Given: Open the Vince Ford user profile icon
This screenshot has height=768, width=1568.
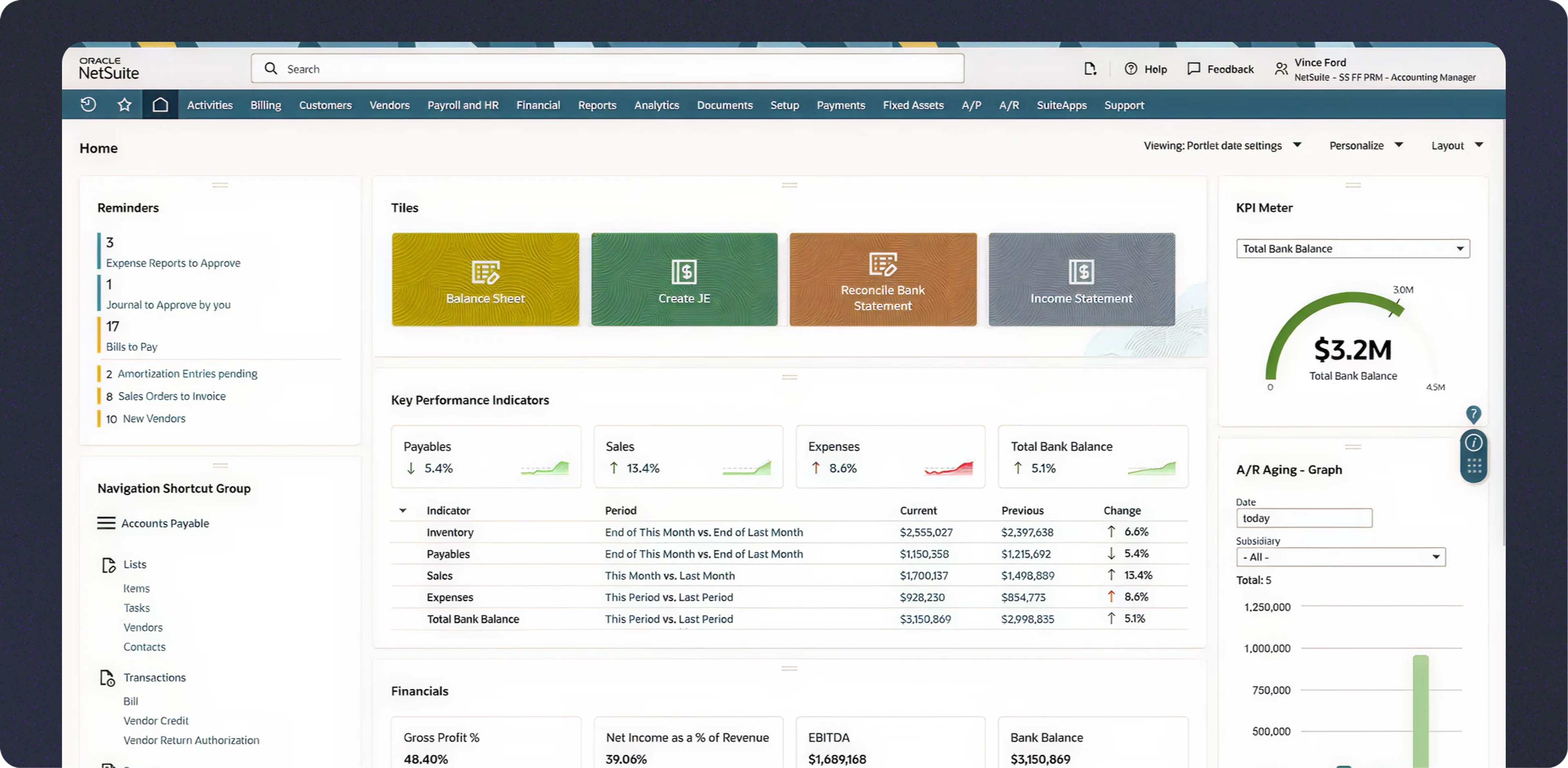Looking at the screenshot, I should coord(1281,69).
